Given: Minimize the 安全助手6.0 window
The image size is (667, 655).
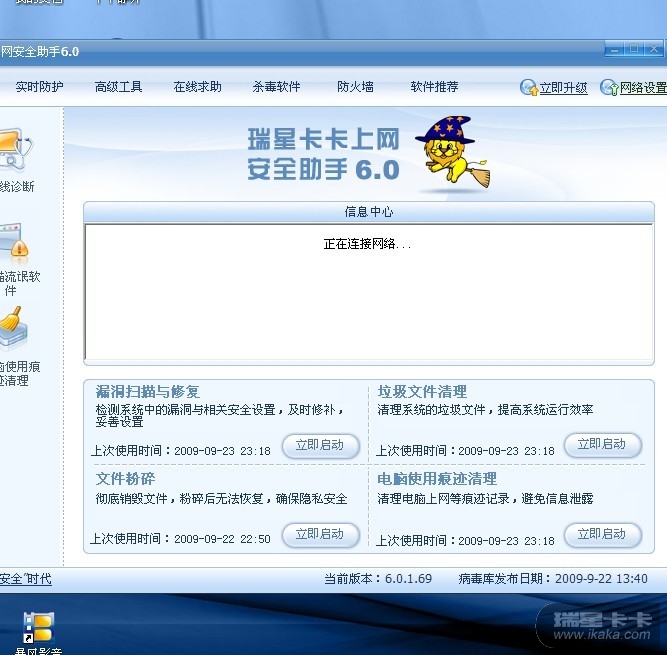Looking at the screenshot, I should point(614,49).
